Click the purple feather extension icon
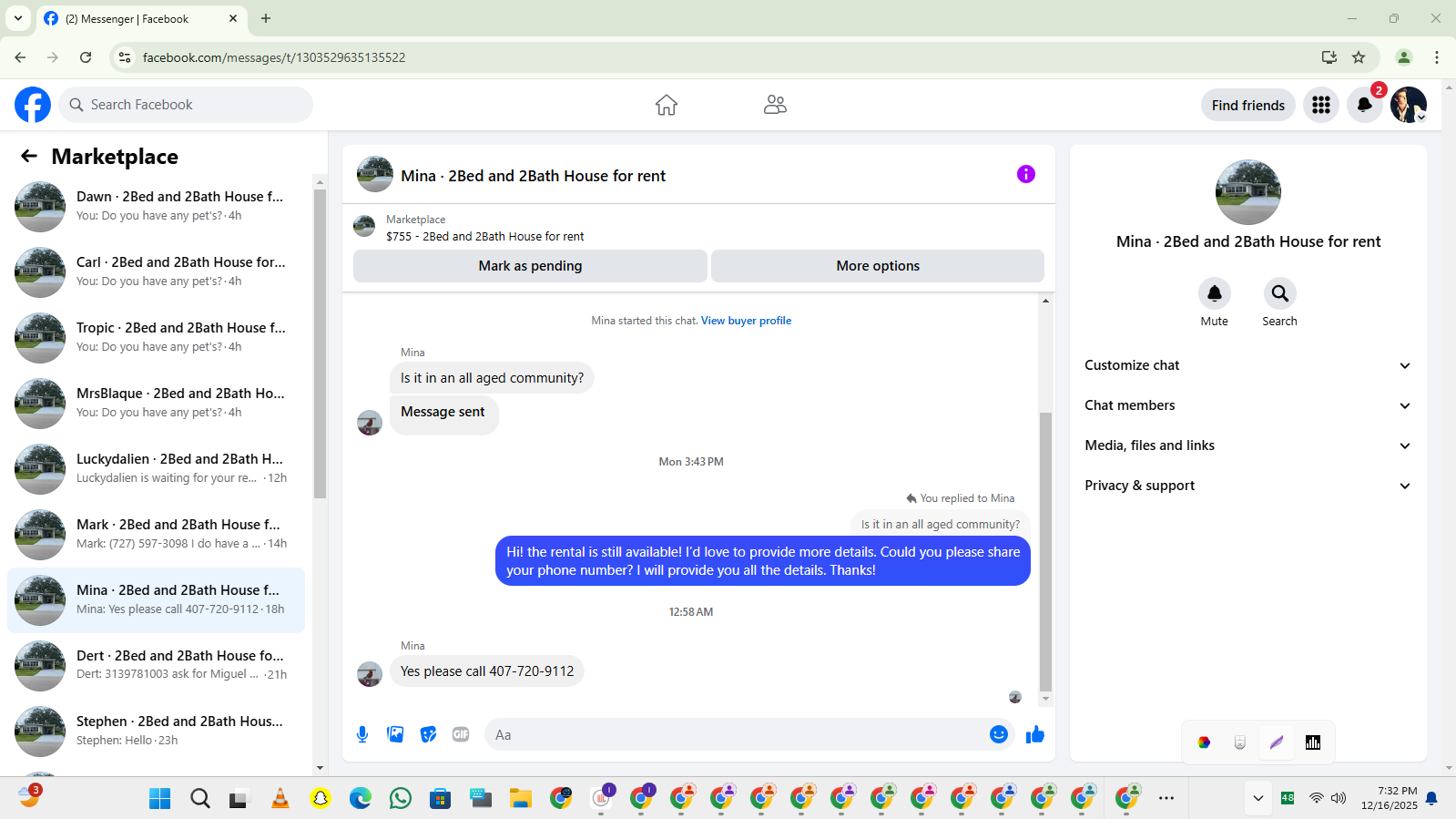 1277,742
